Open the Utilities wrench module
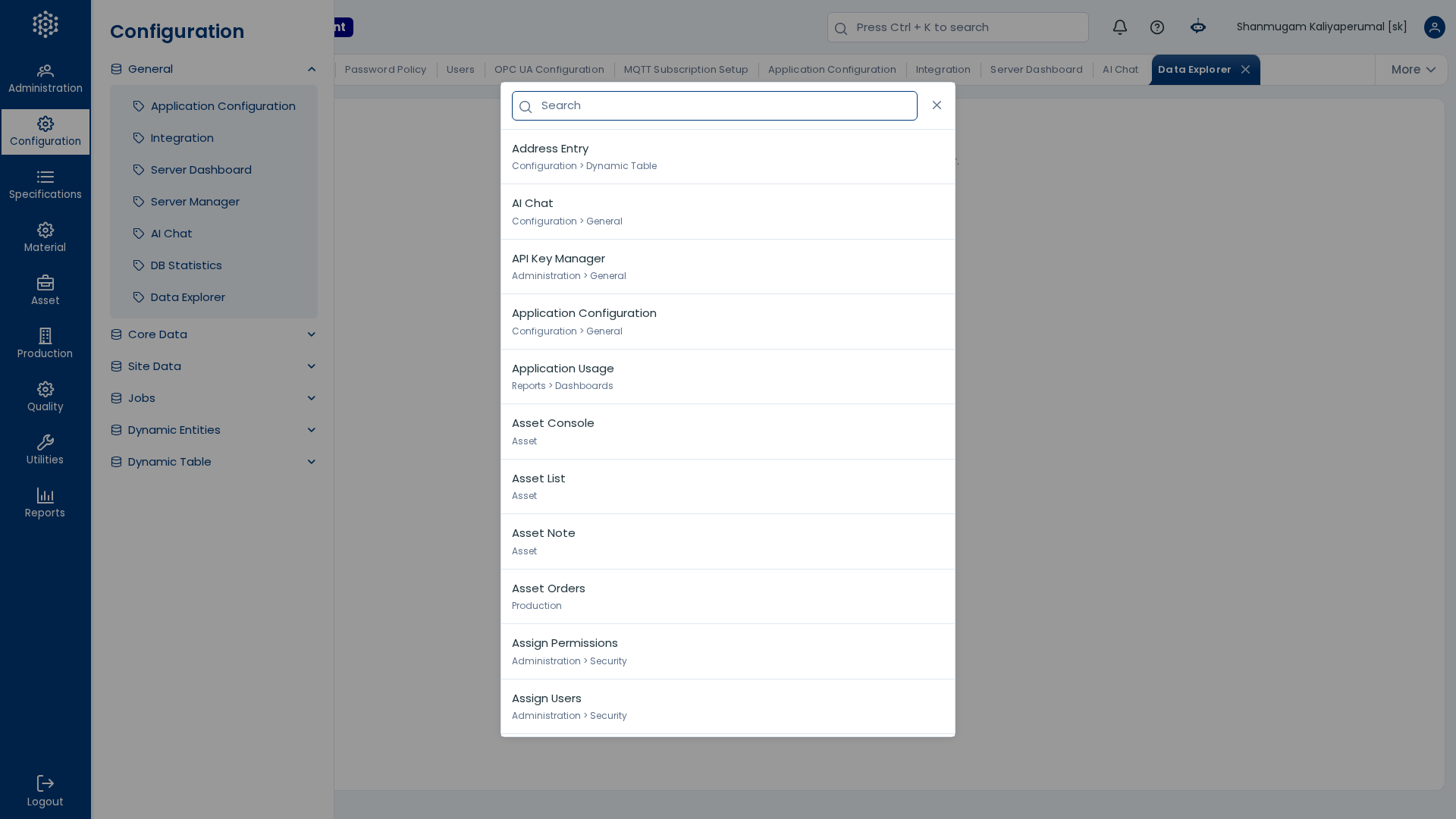 click(x=45, y=450)
